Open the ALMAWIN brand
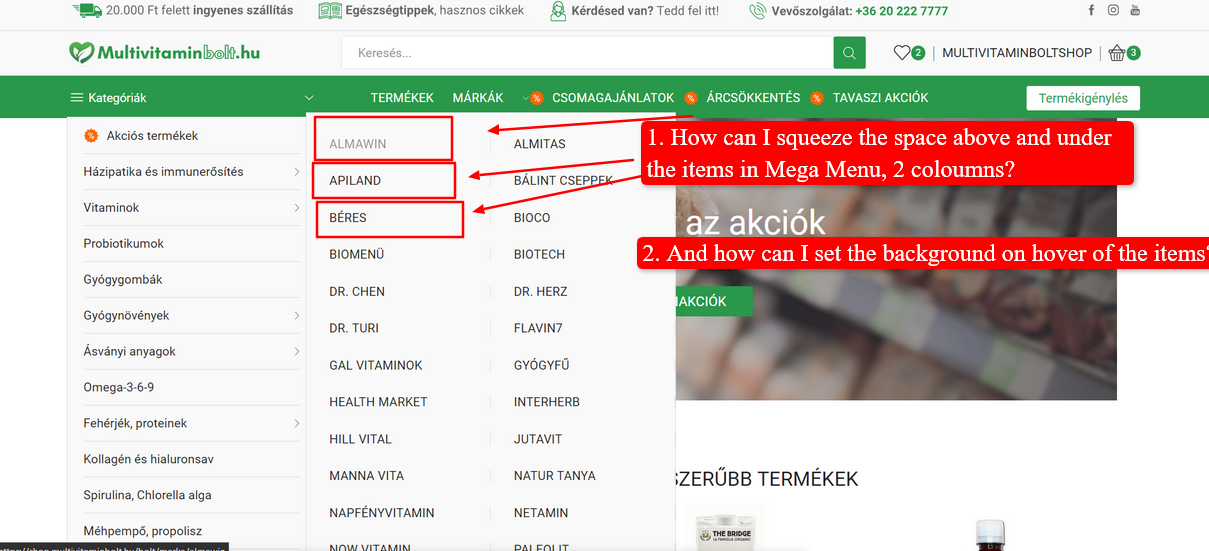The width and height of the screenshot is (1209, 551). tap(358, 144)
